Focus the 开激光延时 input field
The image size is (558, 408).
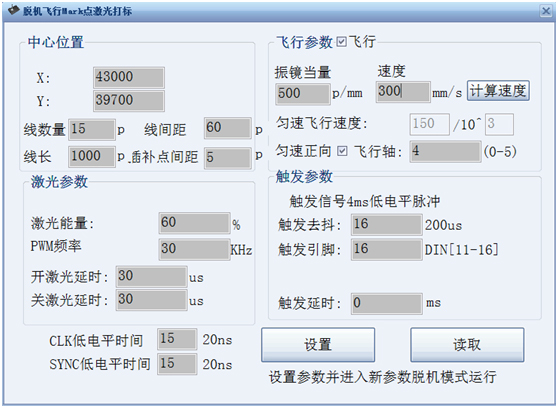(151, 276)
